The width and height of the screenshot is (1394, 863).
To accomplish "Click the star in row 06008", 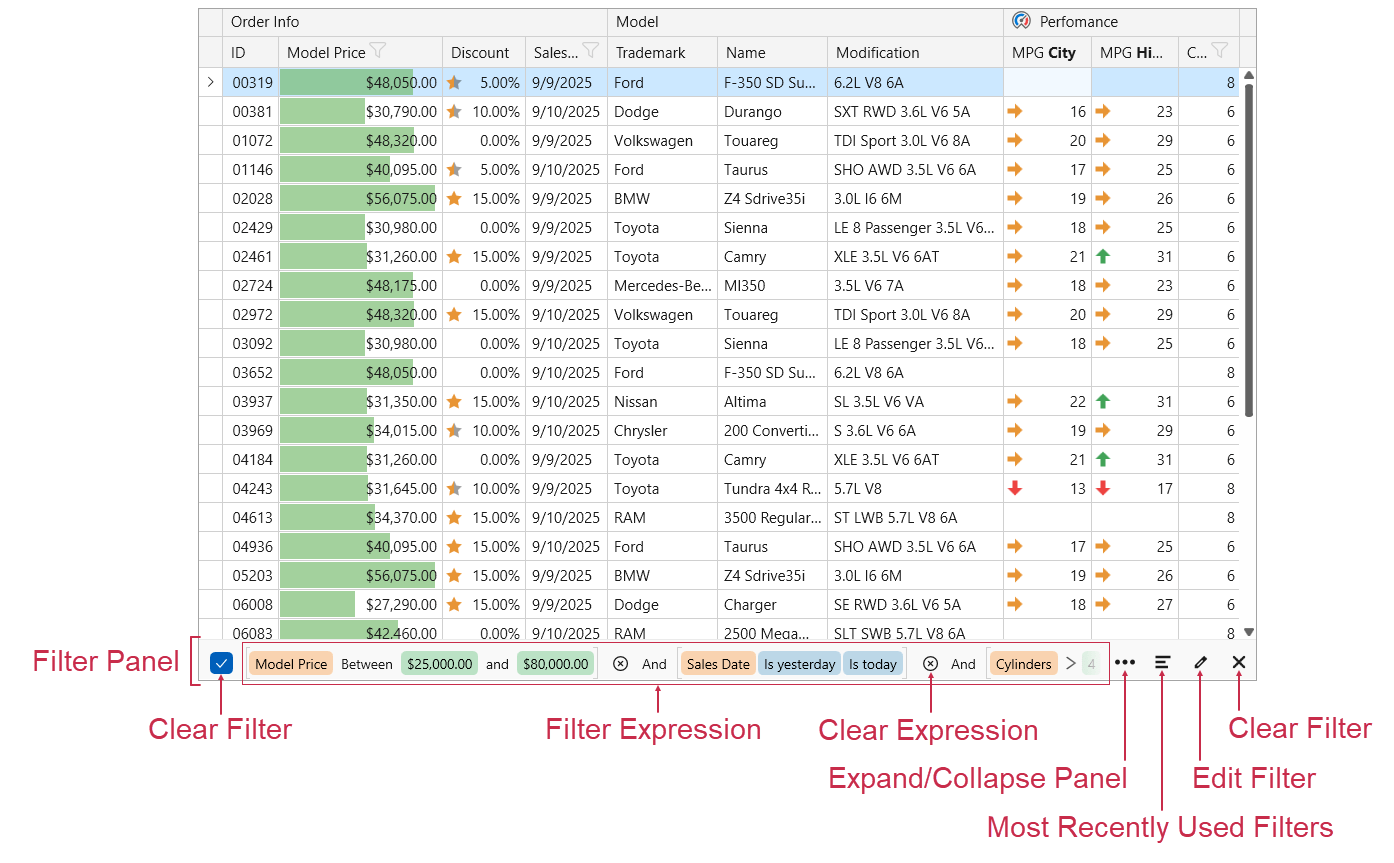I will pos(454,604).
